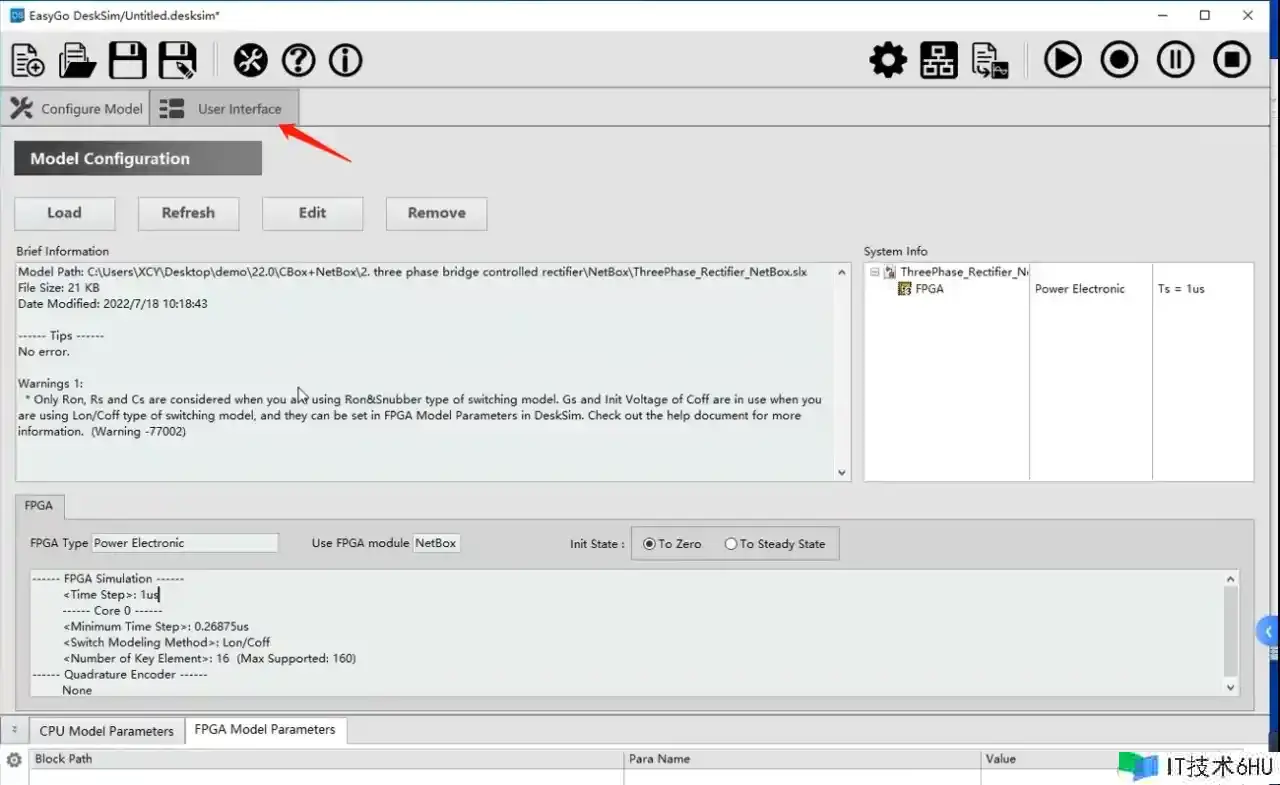Click the Number of Key Element line
1280x785 pixels.
point(209,659)
